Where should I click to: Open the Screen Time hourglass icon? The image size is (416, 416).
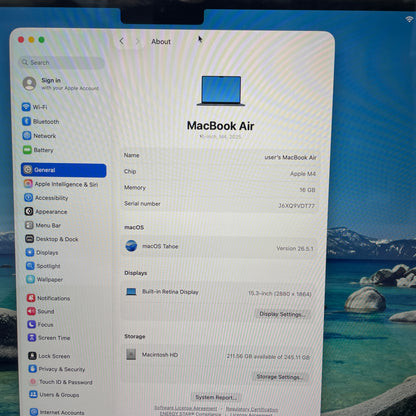click(32, 338)
